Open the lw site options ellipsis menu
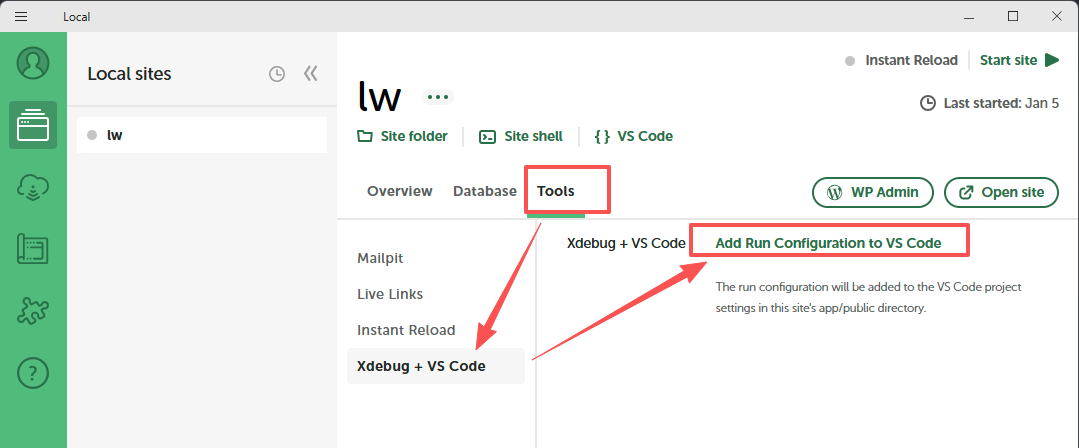The image size is (1079, 448). coord(438,97)
